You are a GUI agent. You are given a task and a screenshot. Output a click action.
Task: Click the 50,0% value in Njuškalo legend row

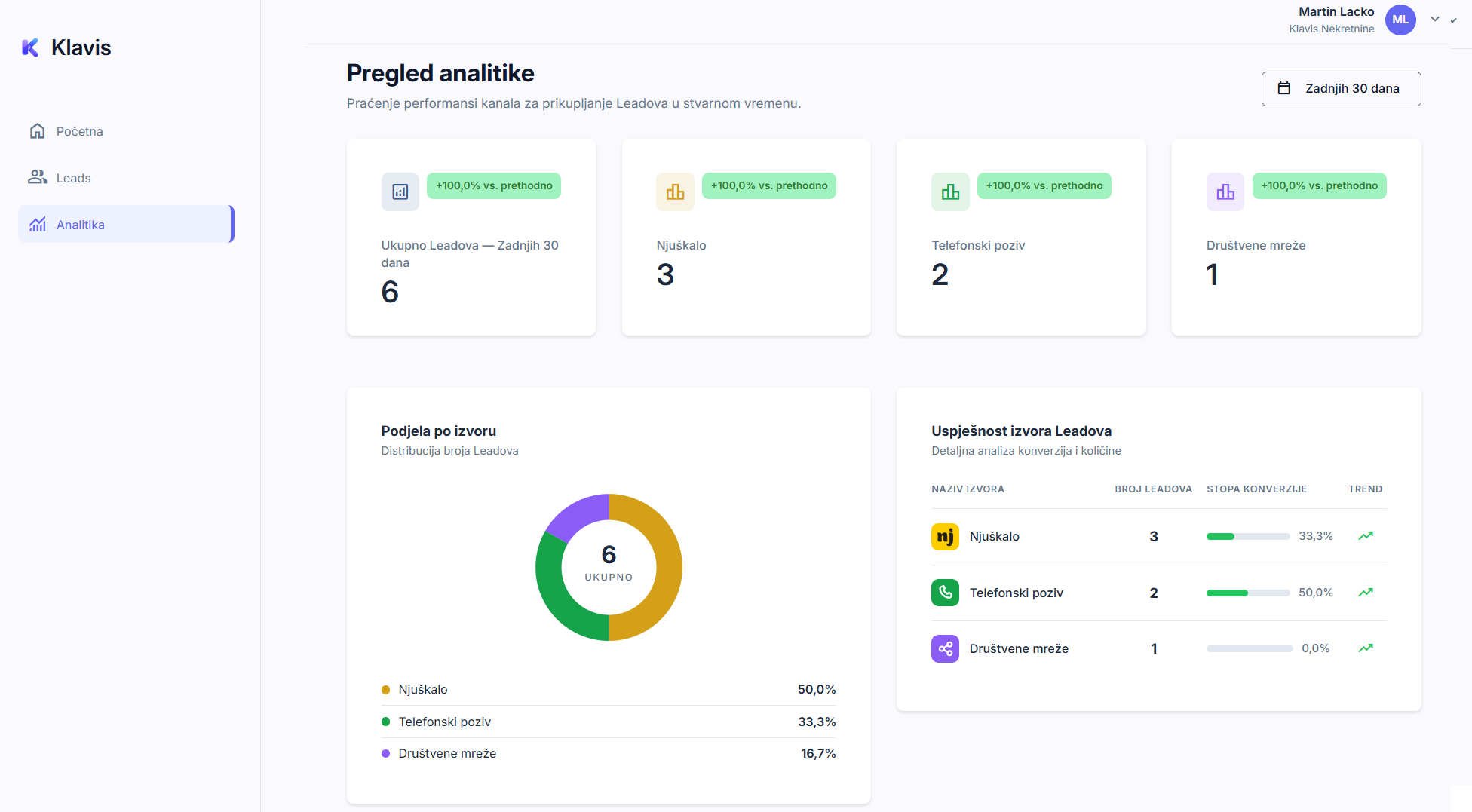point(817,690)
